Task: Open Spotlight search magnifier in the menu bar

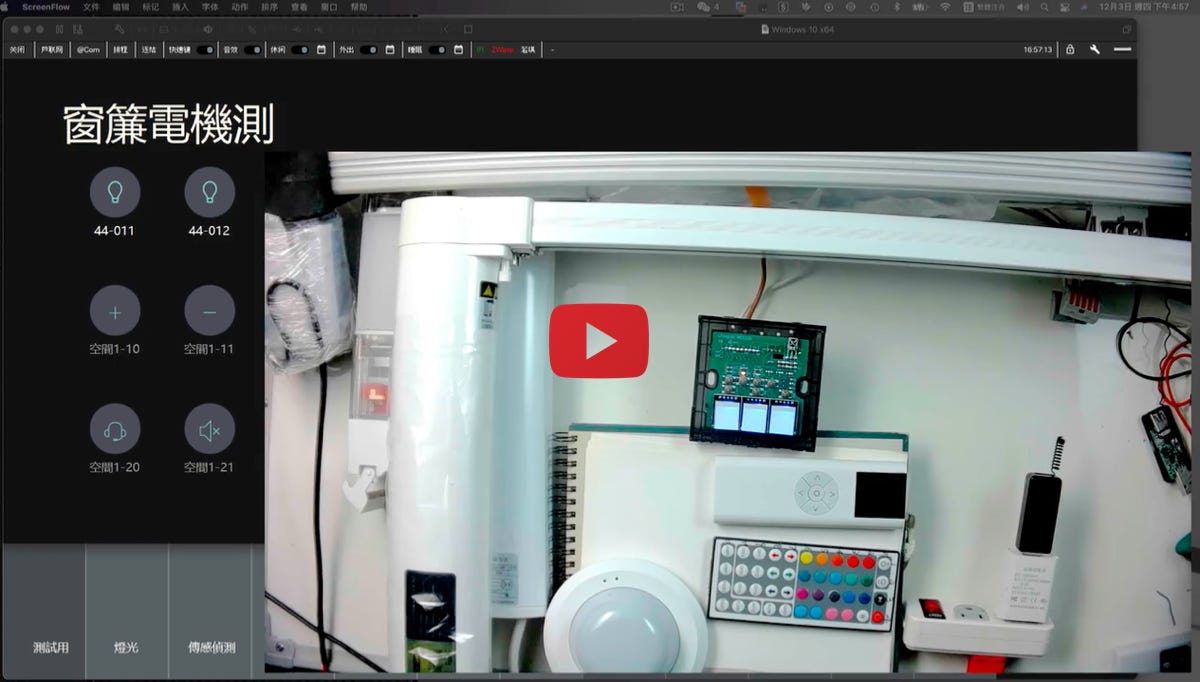Action: (x=1044, y=6)
